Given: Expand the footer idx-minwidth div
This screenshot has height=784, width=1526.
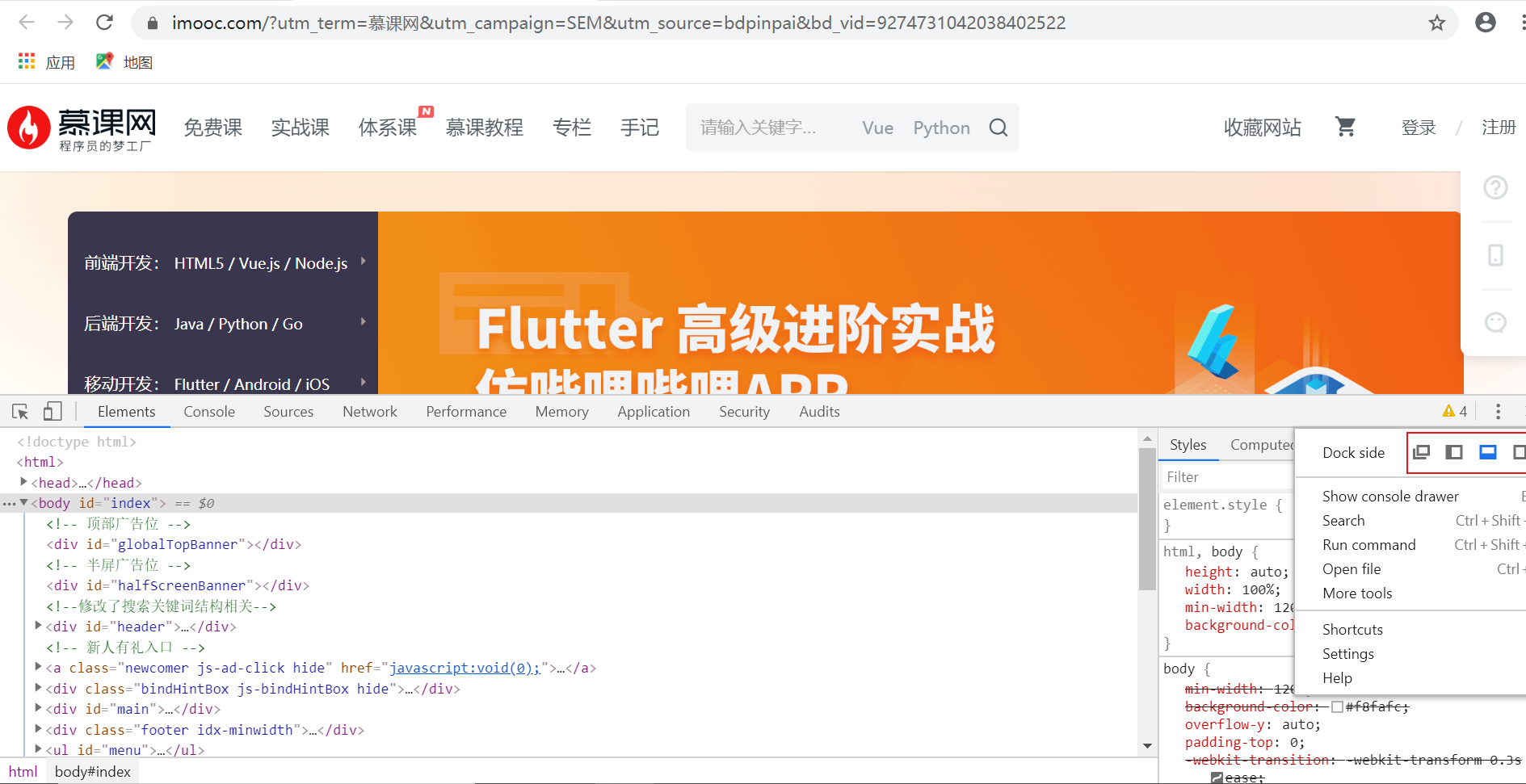Looking at the screenshot, I should pyautogui.click(x=38, y=729).
